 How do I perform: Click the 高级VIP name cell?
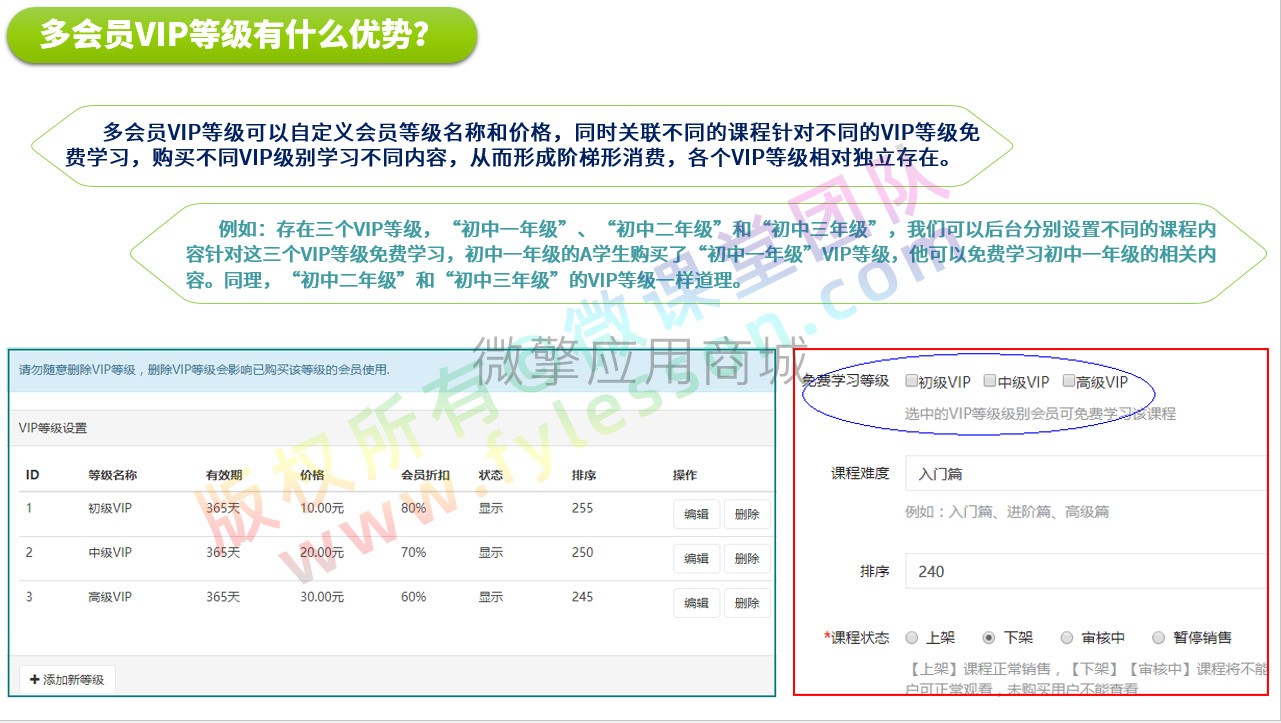(110, 597)
